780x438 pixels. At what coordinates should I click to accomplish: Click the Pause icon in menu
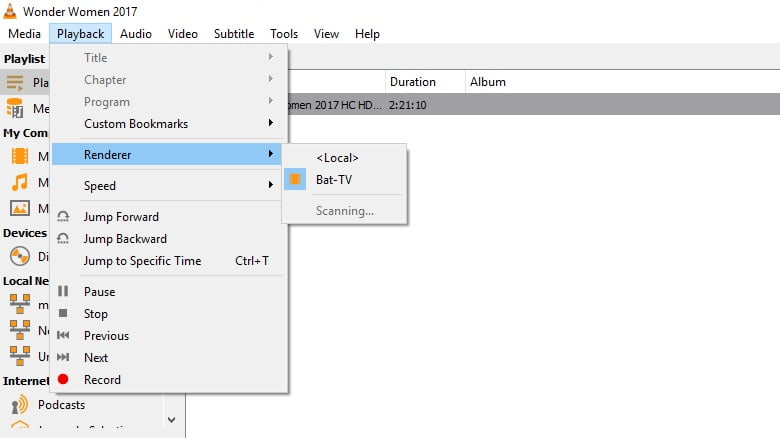point(63,291)
